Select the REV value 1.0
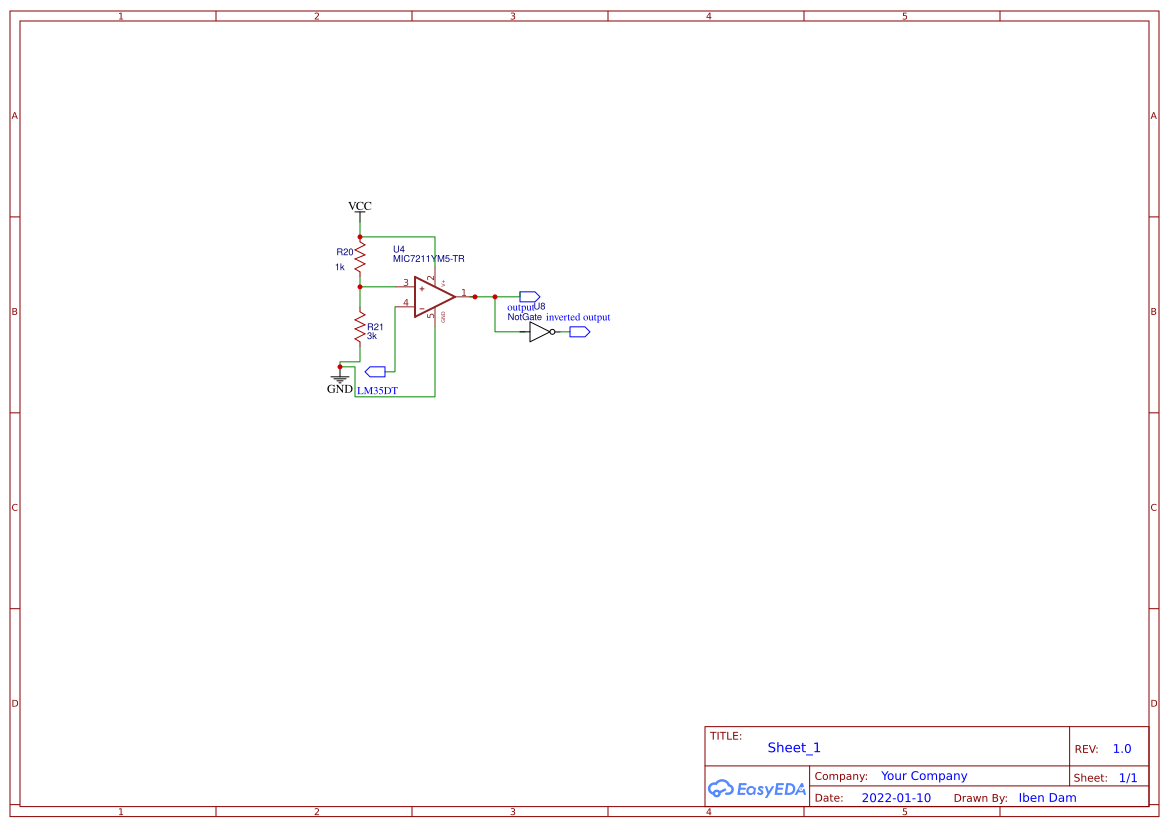1169x827 pixels. tap(1122, 749)
